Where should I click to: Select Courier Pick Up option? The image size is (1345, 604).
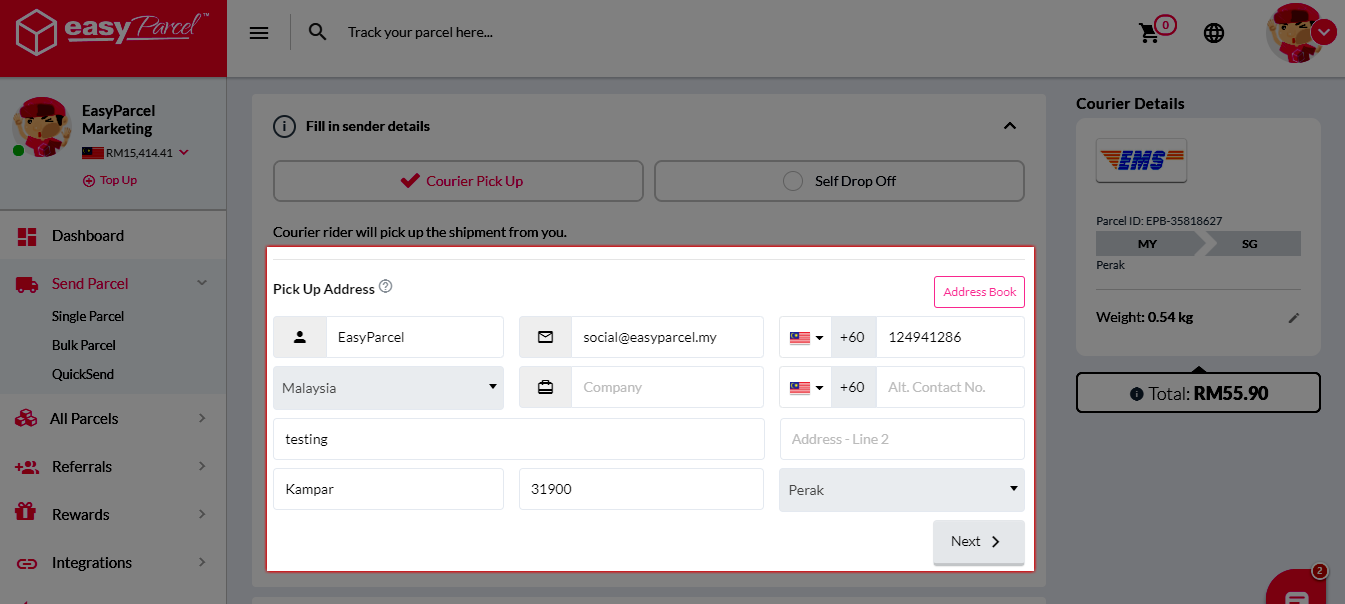click(458, 181)
